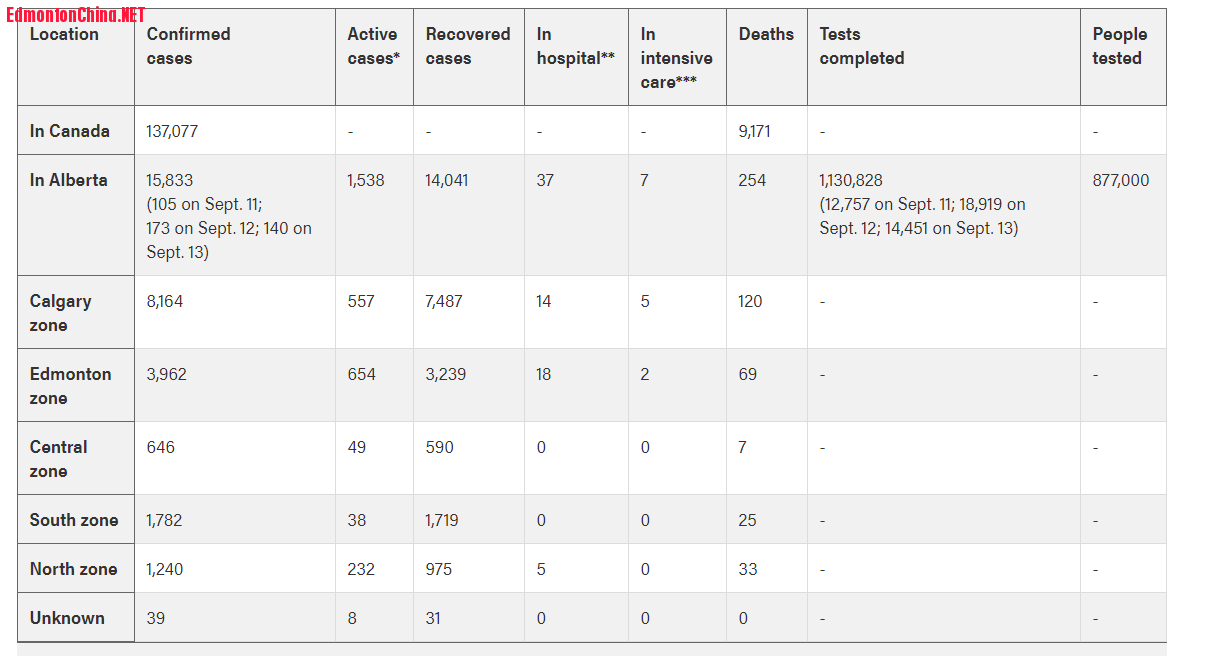
Task: Click the People tested column header
Action: click(x=1119, y=46)
